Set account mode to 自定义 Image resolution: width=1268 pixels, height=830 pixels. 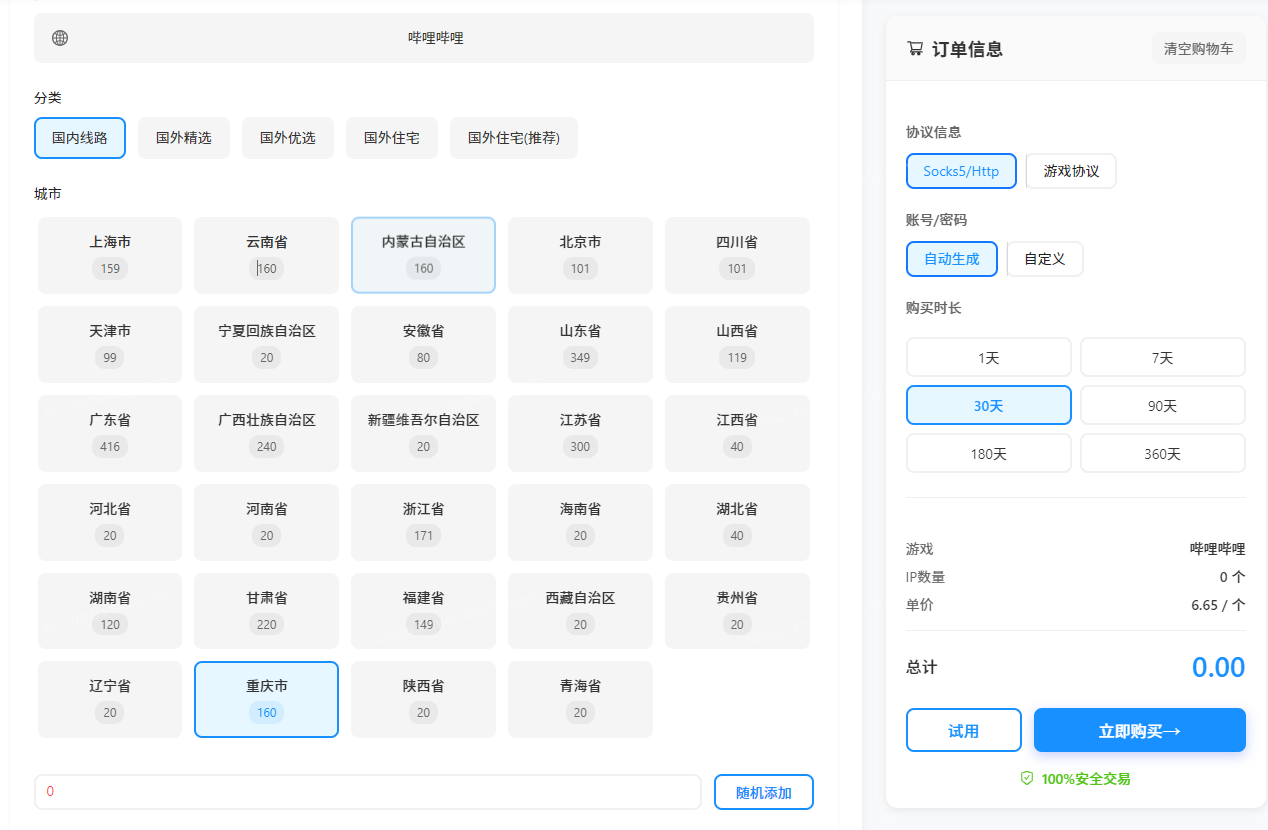(x=1044, y=259)
